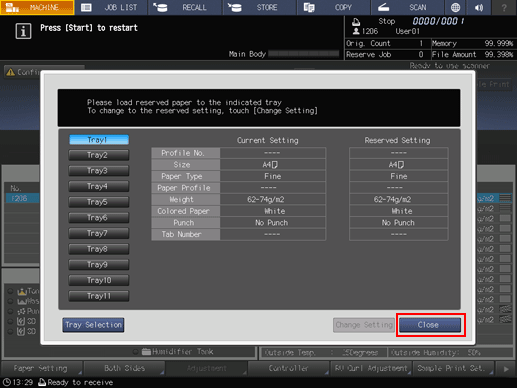517x388 pixels.
Task: Click the Tray Selection button
Action: click(x=93, y=325)
